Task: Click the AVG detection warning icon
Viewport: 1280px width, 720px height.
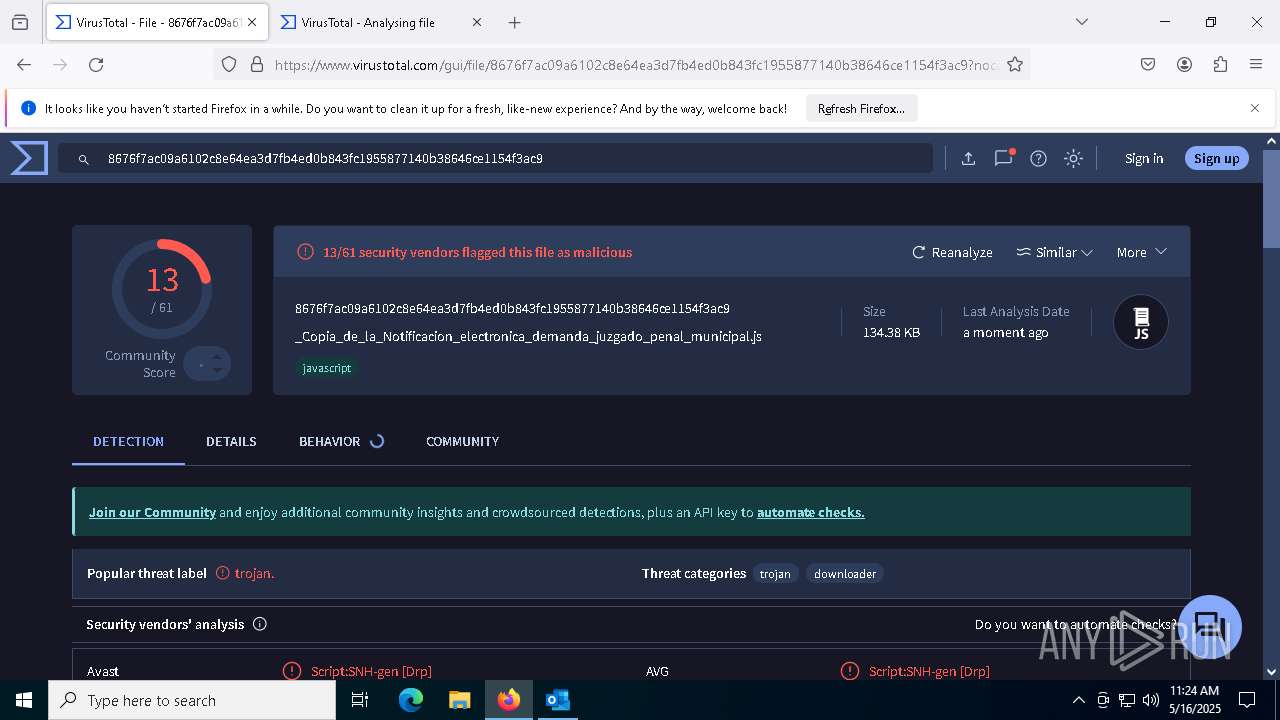Action: 850,671
